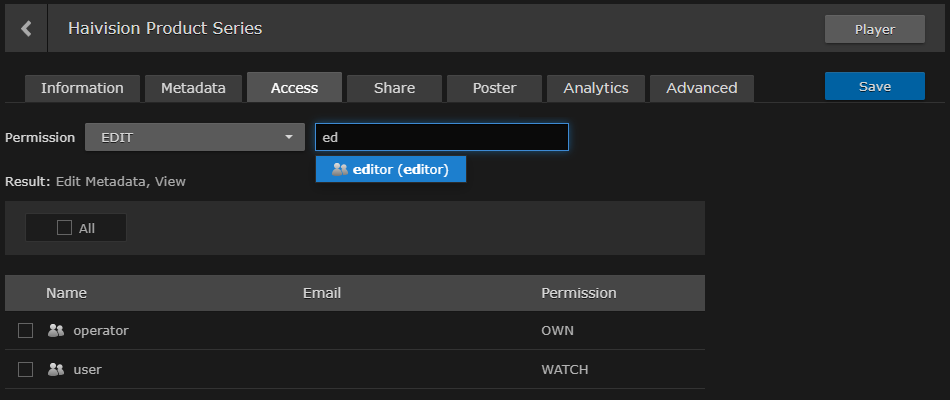Click the user search input field
Viewport: 950px width, 400px height.
[x=441, y=137]
